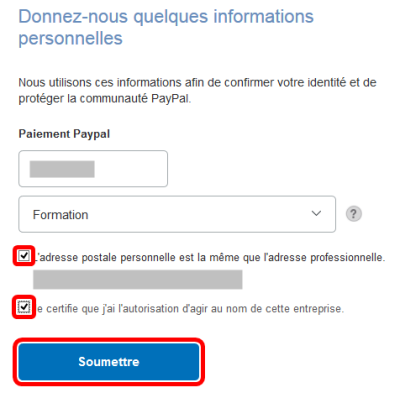Click the empty area of the text input
400x398 pixels.
(x=131, y=169)
